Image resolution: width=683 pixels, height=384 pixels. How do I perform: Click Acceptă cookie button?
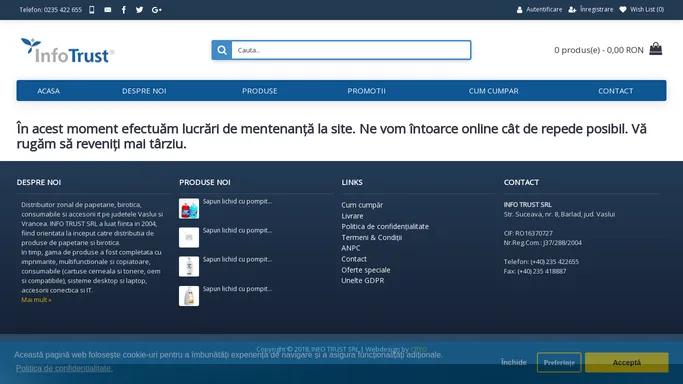click(x=626, y=362)
